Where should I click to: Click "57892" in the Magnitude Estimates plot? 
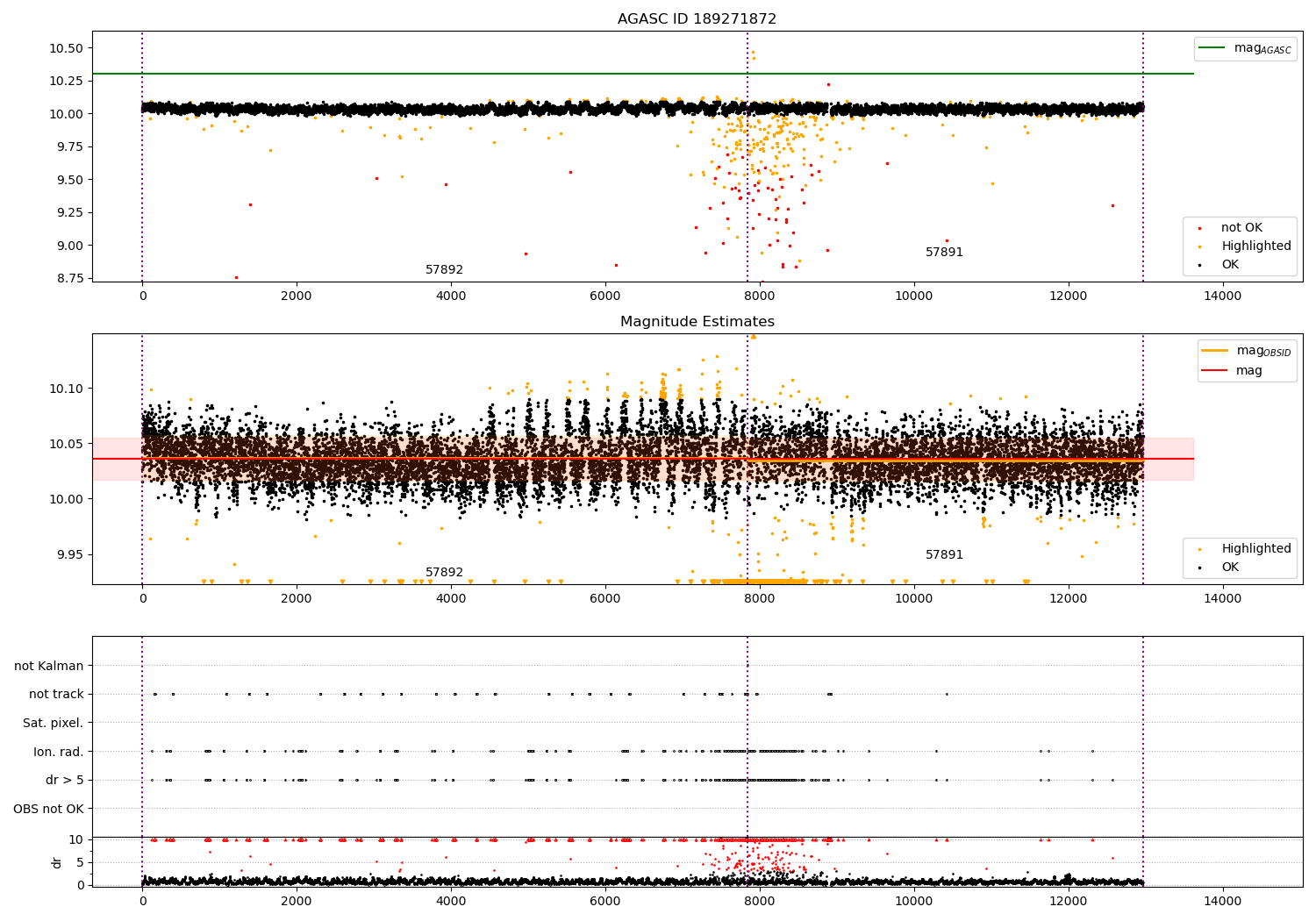pos(444,572)
